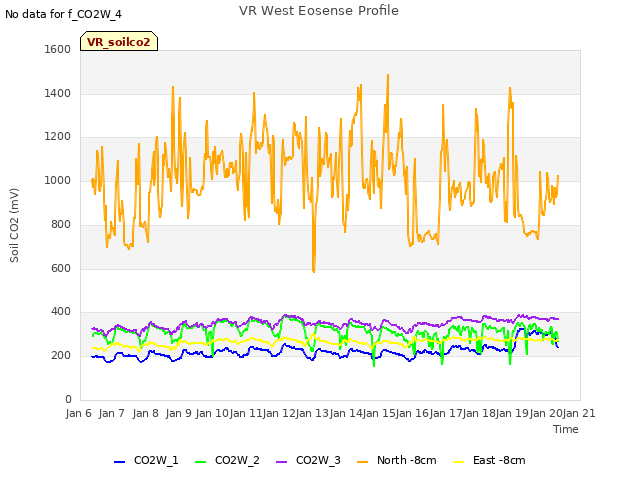Image resolution: width=640 pixels, height=480 pixels.
Task: Click the 1000 y-axis tick label
Action: coord(58,180)
